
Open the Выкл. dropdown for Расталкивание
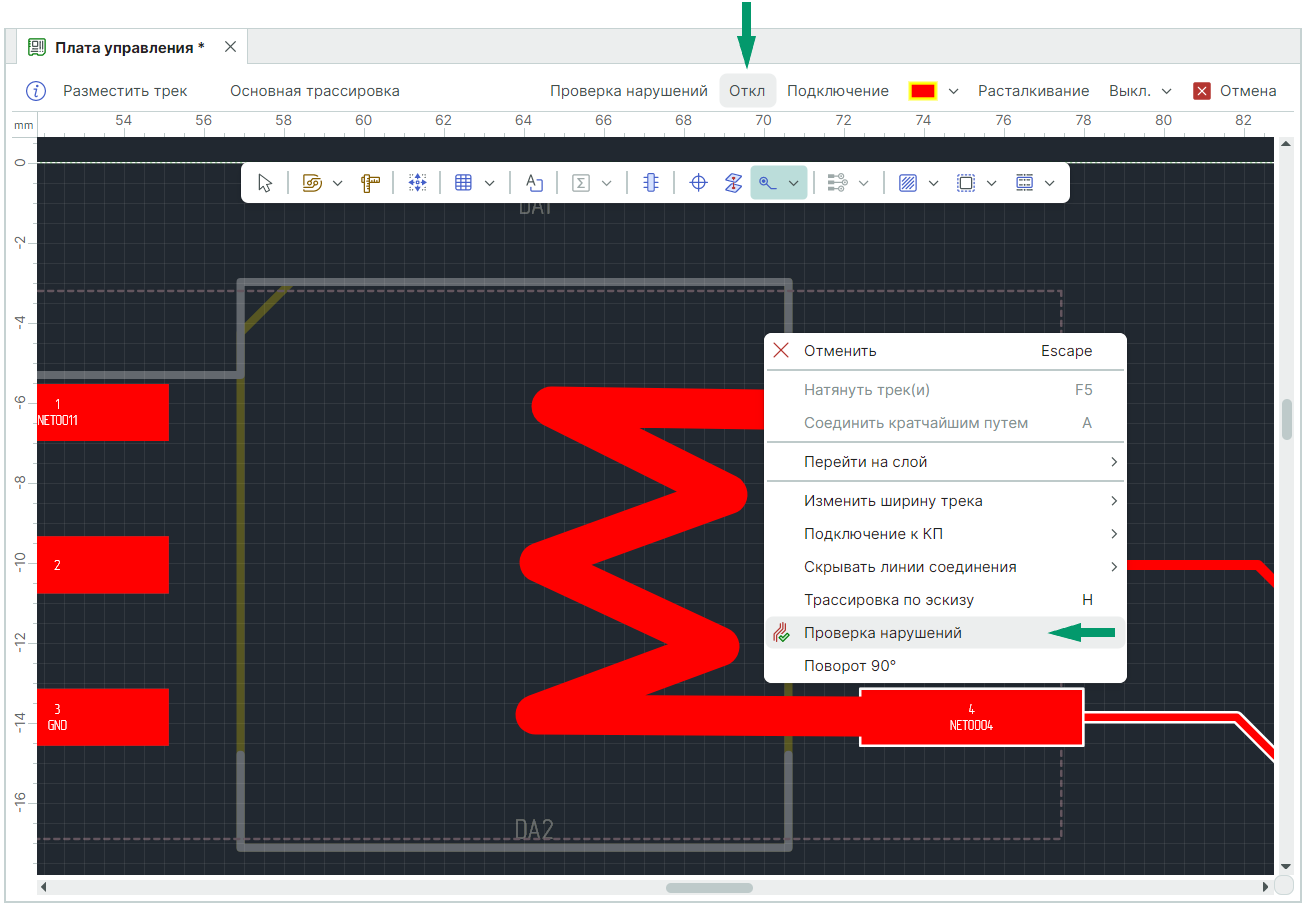[x=1140, y=91]
